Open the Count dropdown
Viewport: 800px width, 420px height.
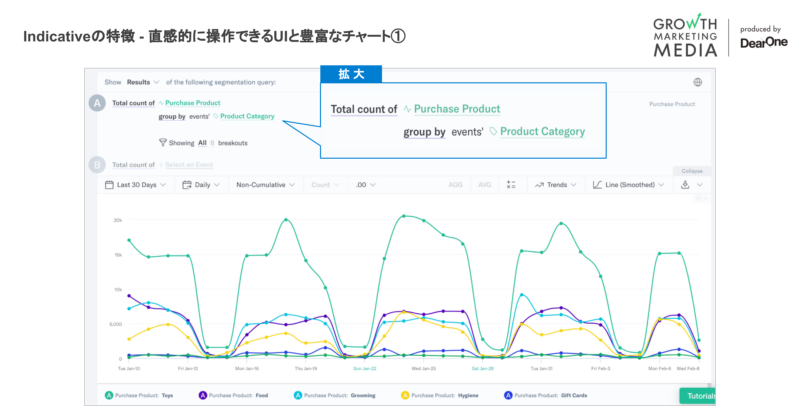[x=326, y=185]
